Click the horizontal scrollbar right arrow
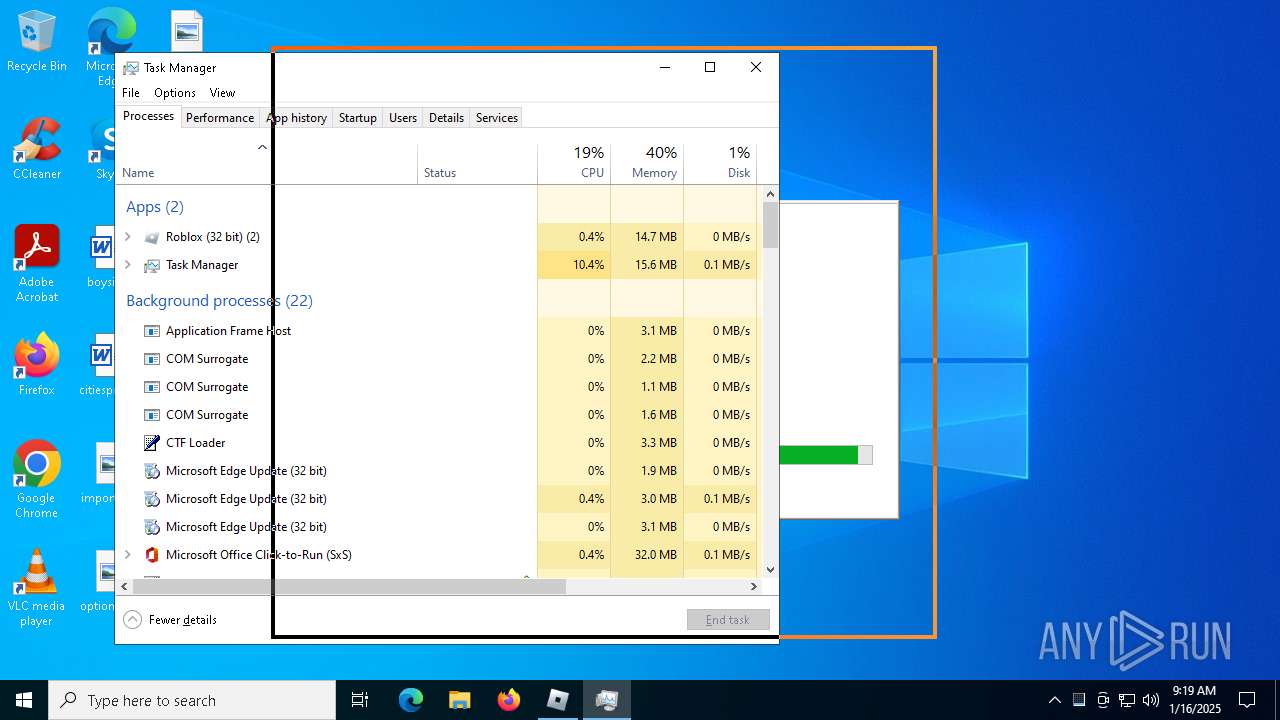This screenshot has width=1280, height=720. click(x=754, y=587)
